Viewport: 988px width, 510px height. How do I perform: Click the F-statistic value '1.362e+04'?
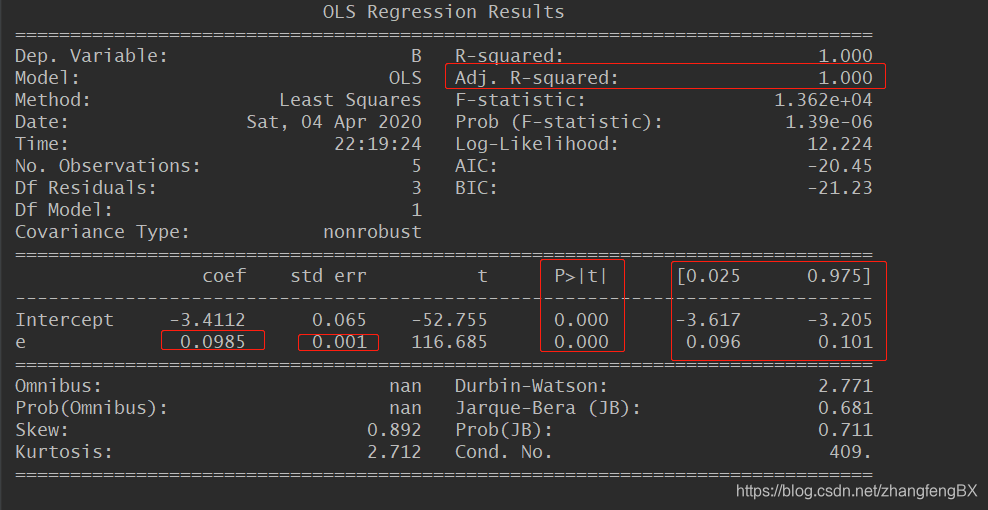coord(823,100)
